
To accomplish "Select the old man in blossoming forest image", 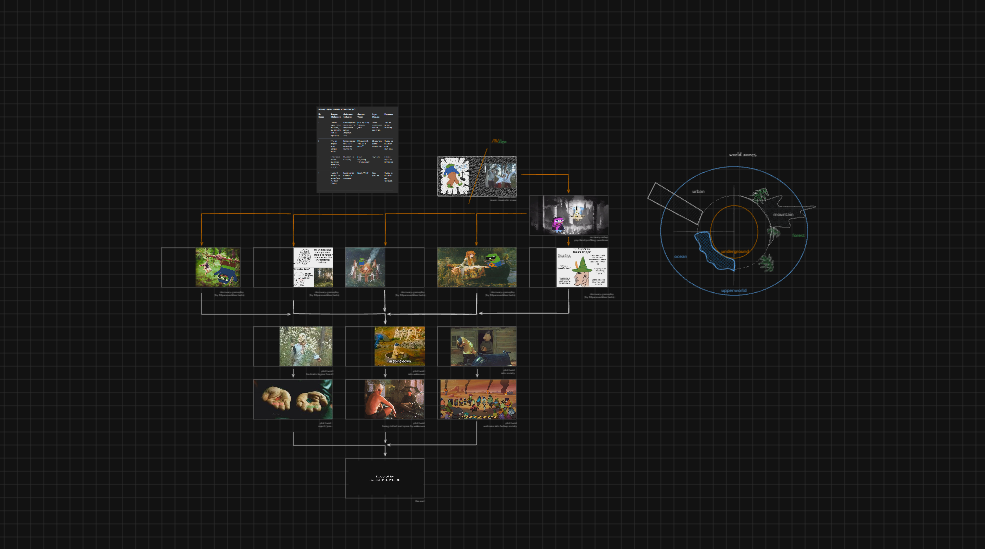I will pos(306,346).
